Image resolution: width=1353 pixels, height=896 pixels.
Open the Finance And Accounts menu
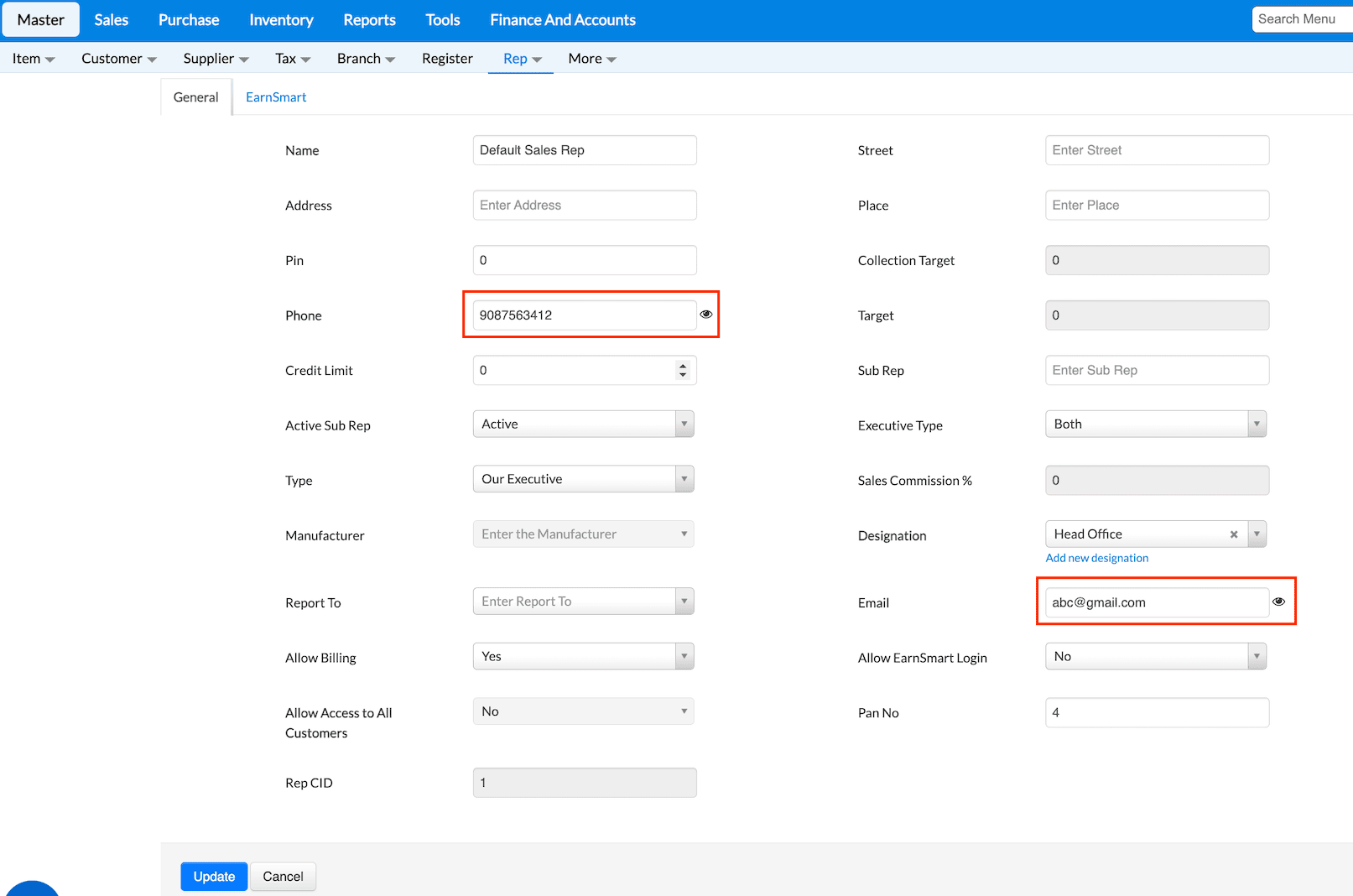562,20
